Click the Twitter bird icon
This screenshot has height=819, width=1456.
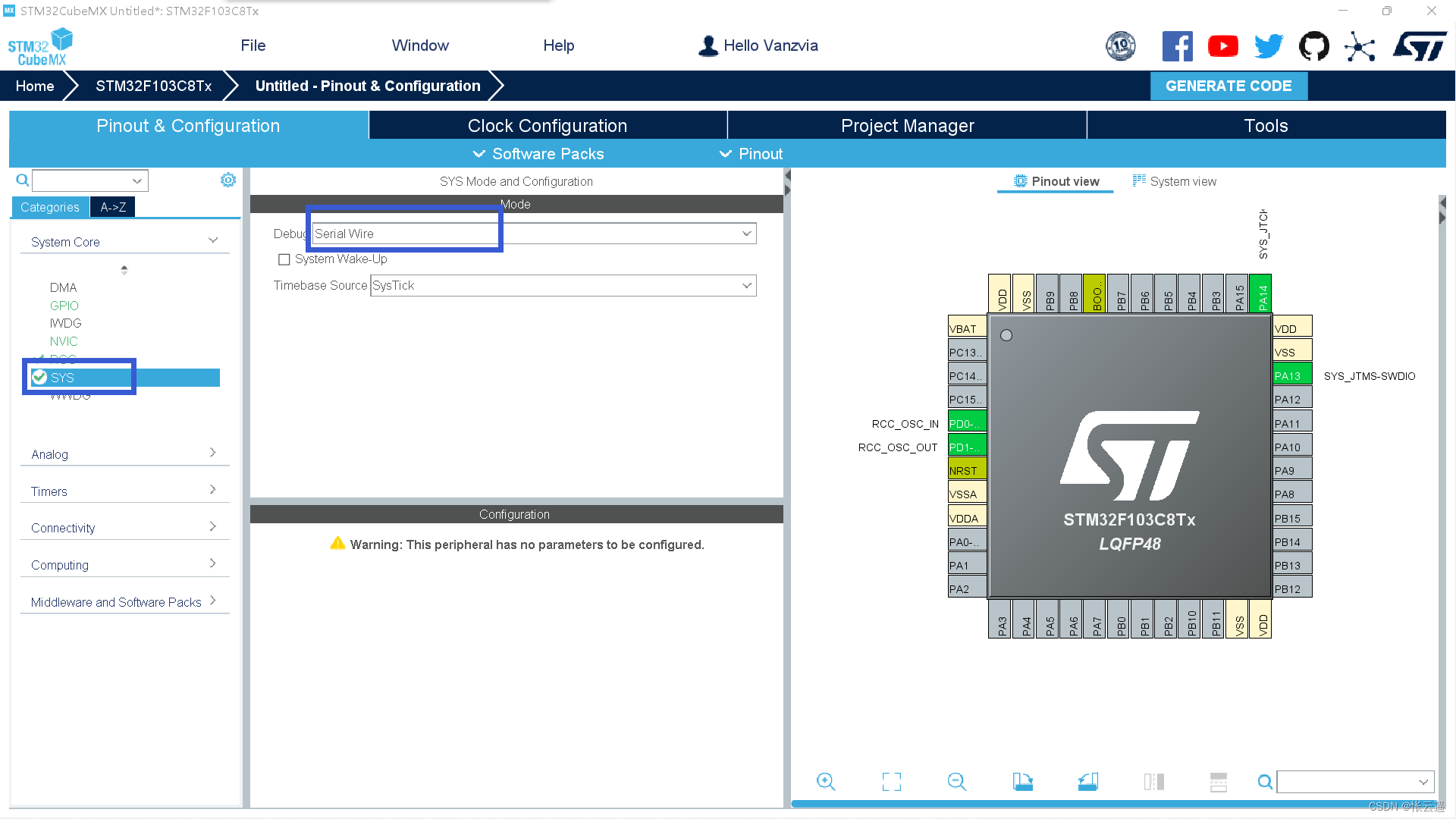(1268, 46)
